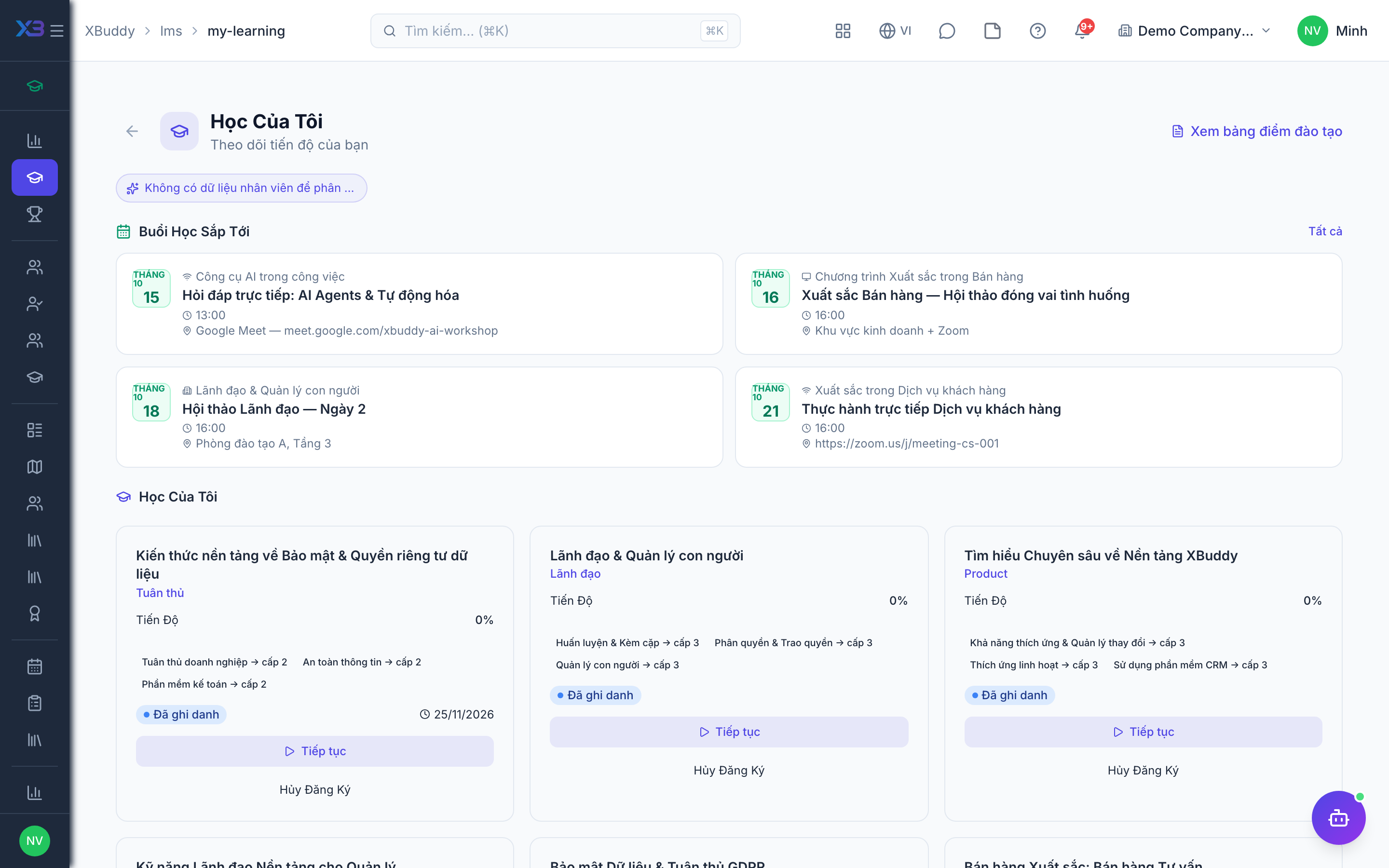Open the notifications bell with 9+ badge

(1083, 30)
